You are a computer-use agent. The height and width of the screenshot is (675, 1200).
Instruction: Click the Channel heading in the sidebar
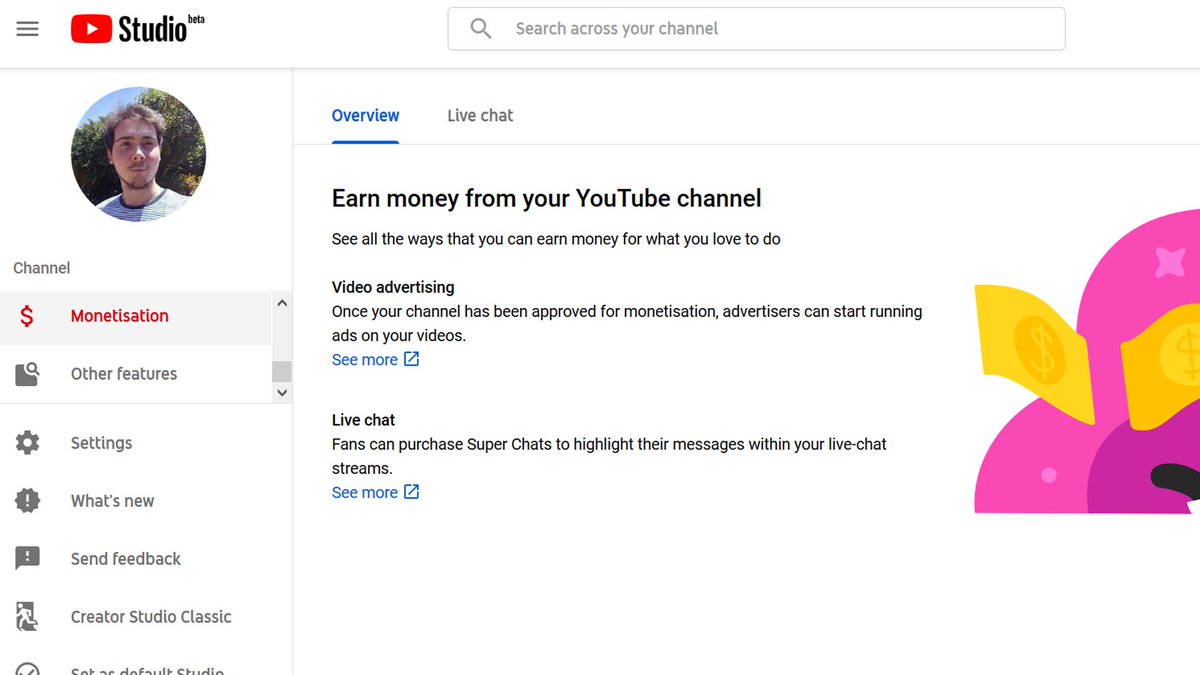(42, 268)
